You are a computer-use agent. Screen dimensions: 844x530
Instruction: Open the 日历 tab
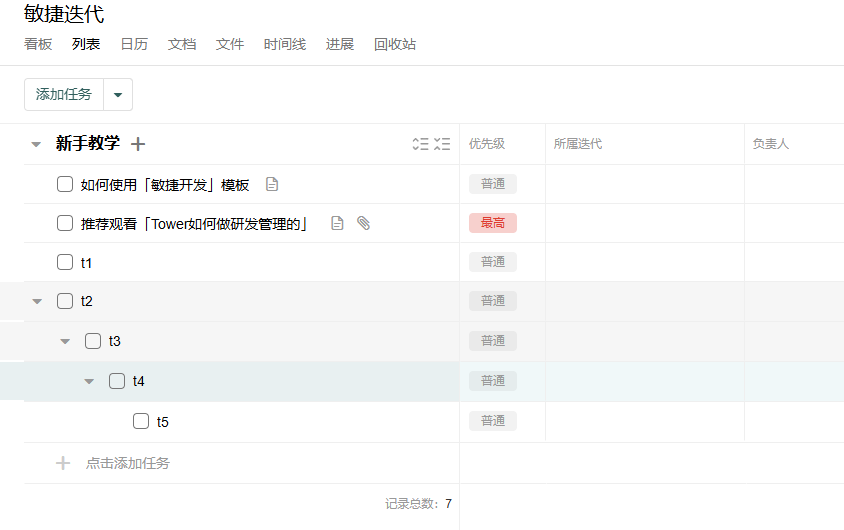click(134, 44)
